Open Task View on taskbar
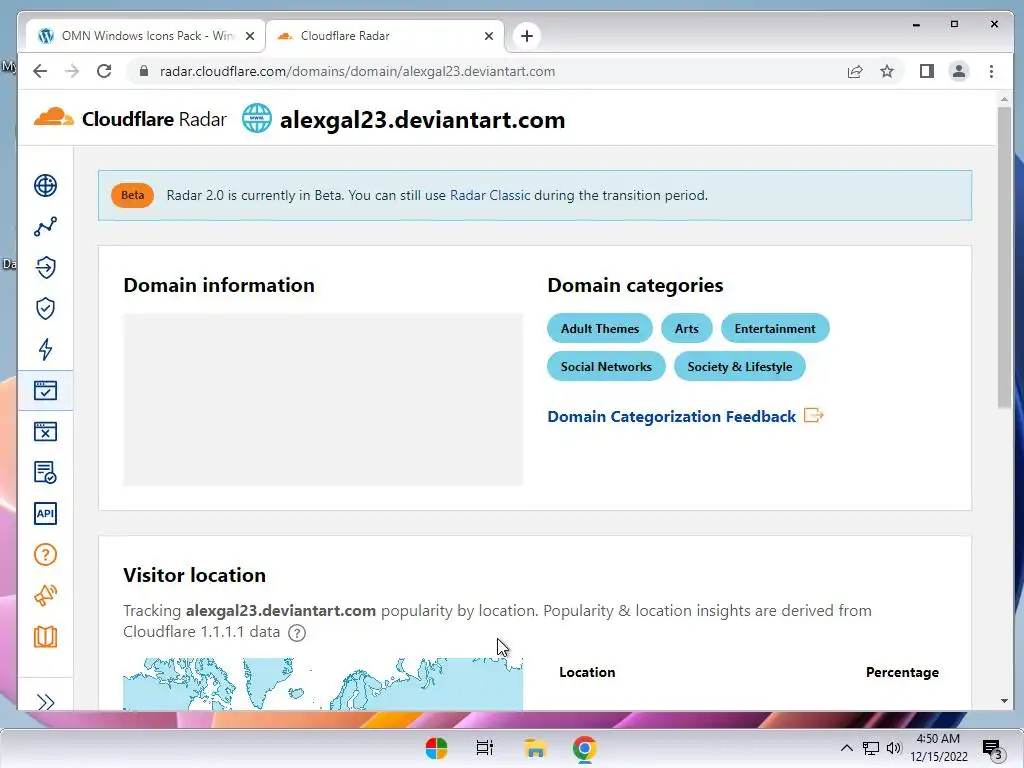Image resolution: width=1024 pixels, height=768 pixels. tap(485, 748)
